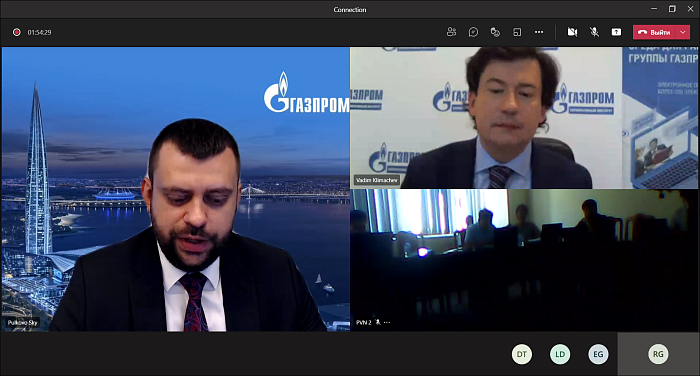700x376 pixels.
Task: Select the DT participant avatar
Action: (521, 354)
